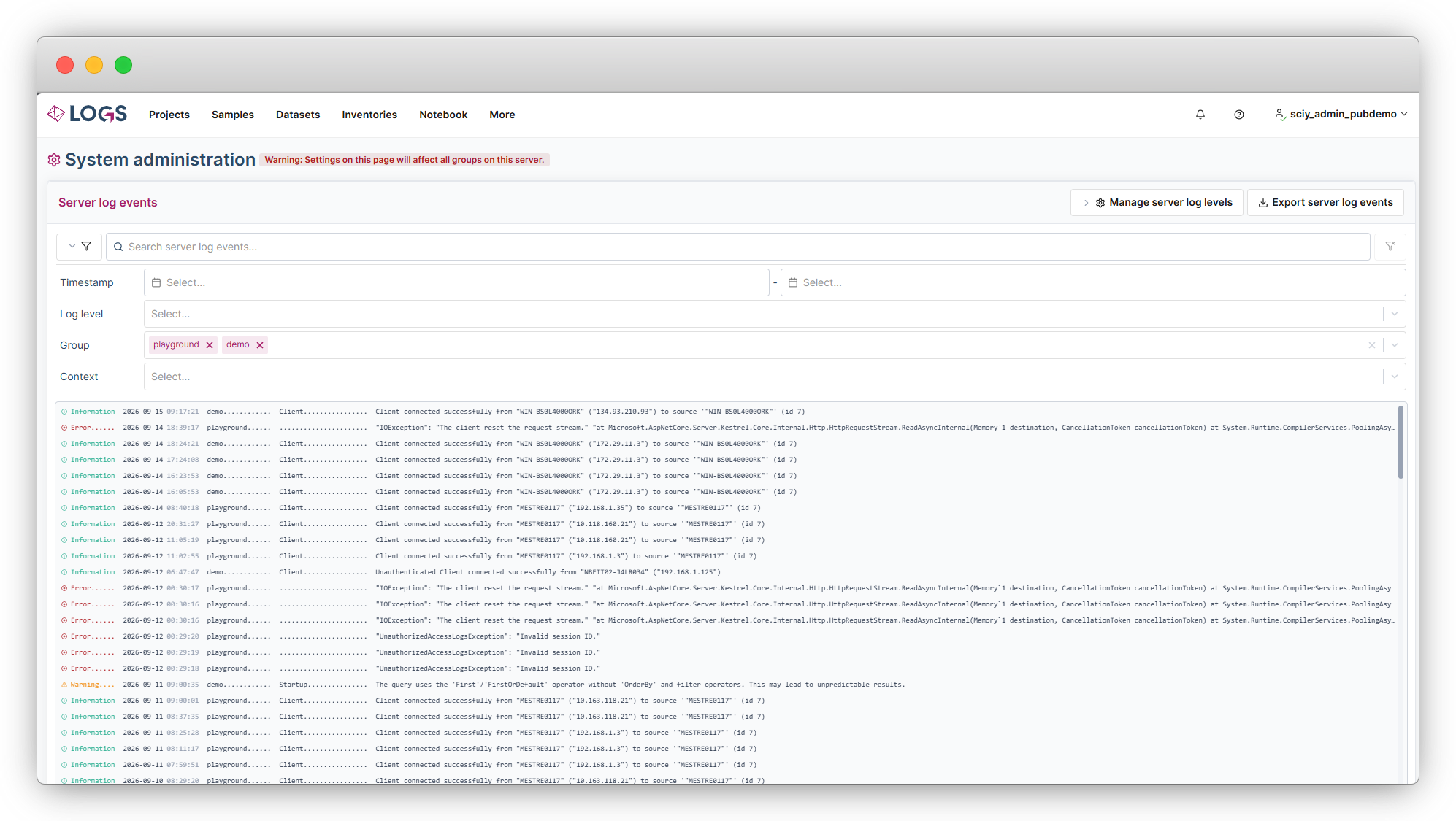Open the sciy_admin_pubdemo user menu
The width and height of the screenshot is (1456, 821).
pyautogui.click(x=1341, y=115)
